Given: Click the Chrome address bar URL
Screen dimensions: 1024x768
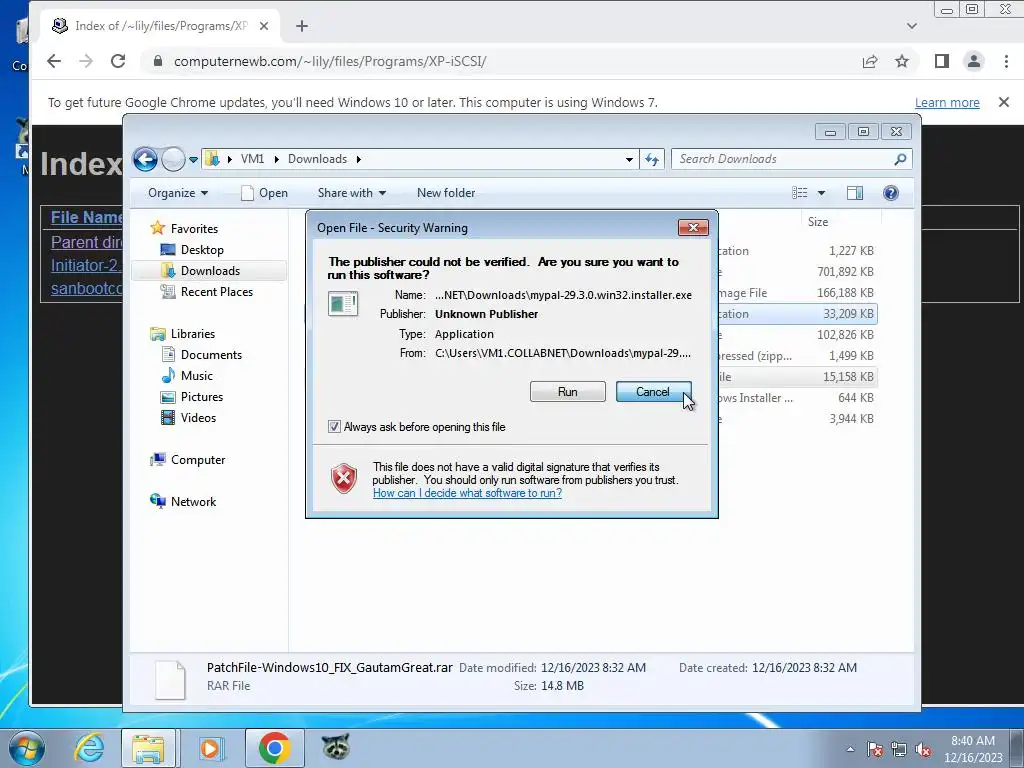Looking at the screenshot, I should (330, 61).
